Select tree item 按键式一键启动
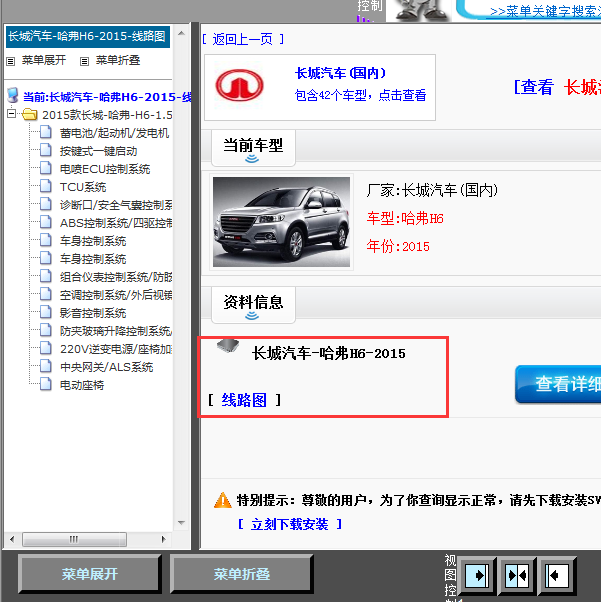The height and width of the screenshot is (602, 601). click(x=99, y=151)
